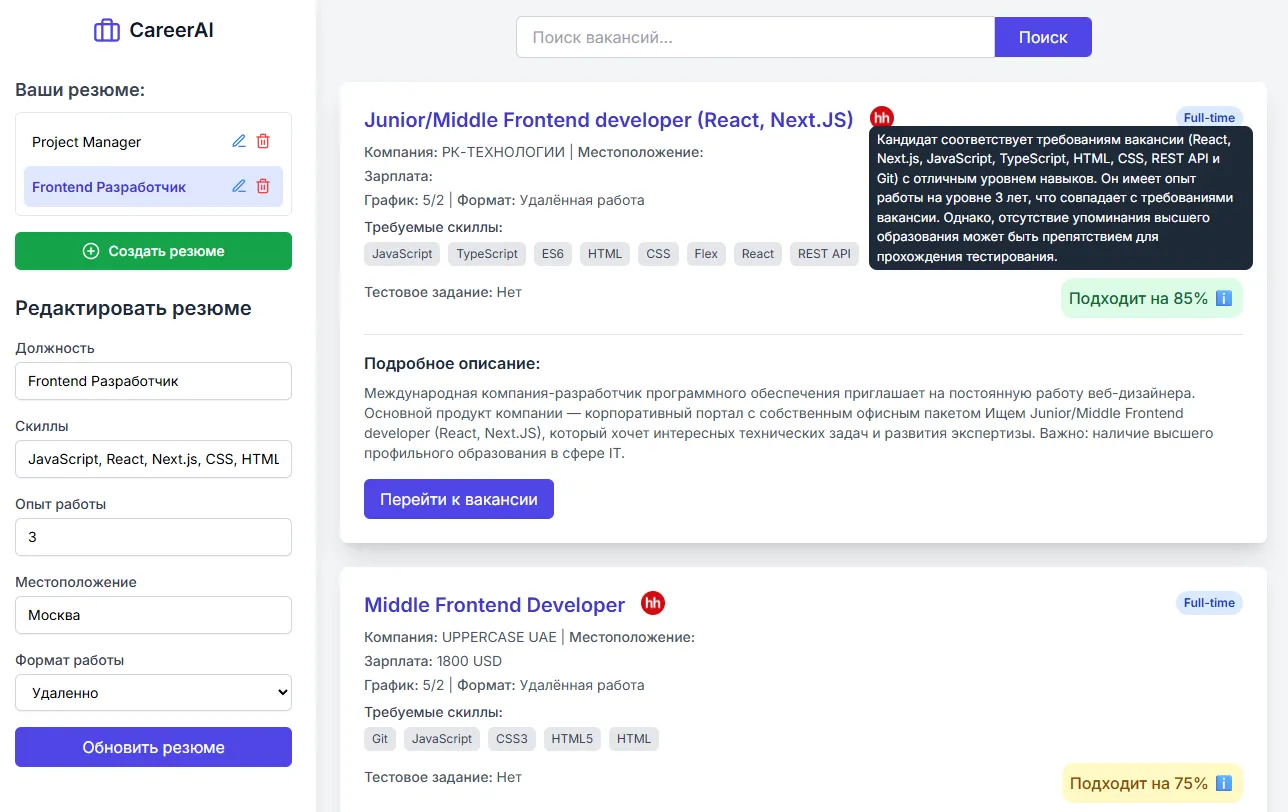
Task: Open the Формат работы dropdown
Action: (153, 692)
